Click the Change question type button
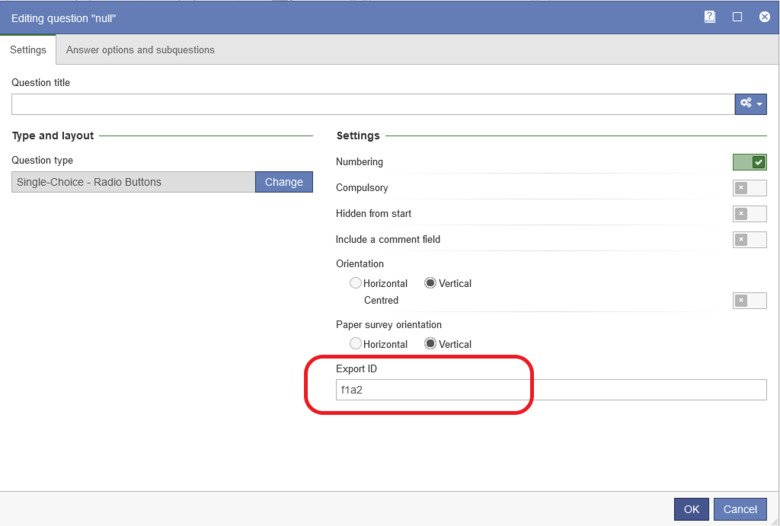 tap(284, 182)
